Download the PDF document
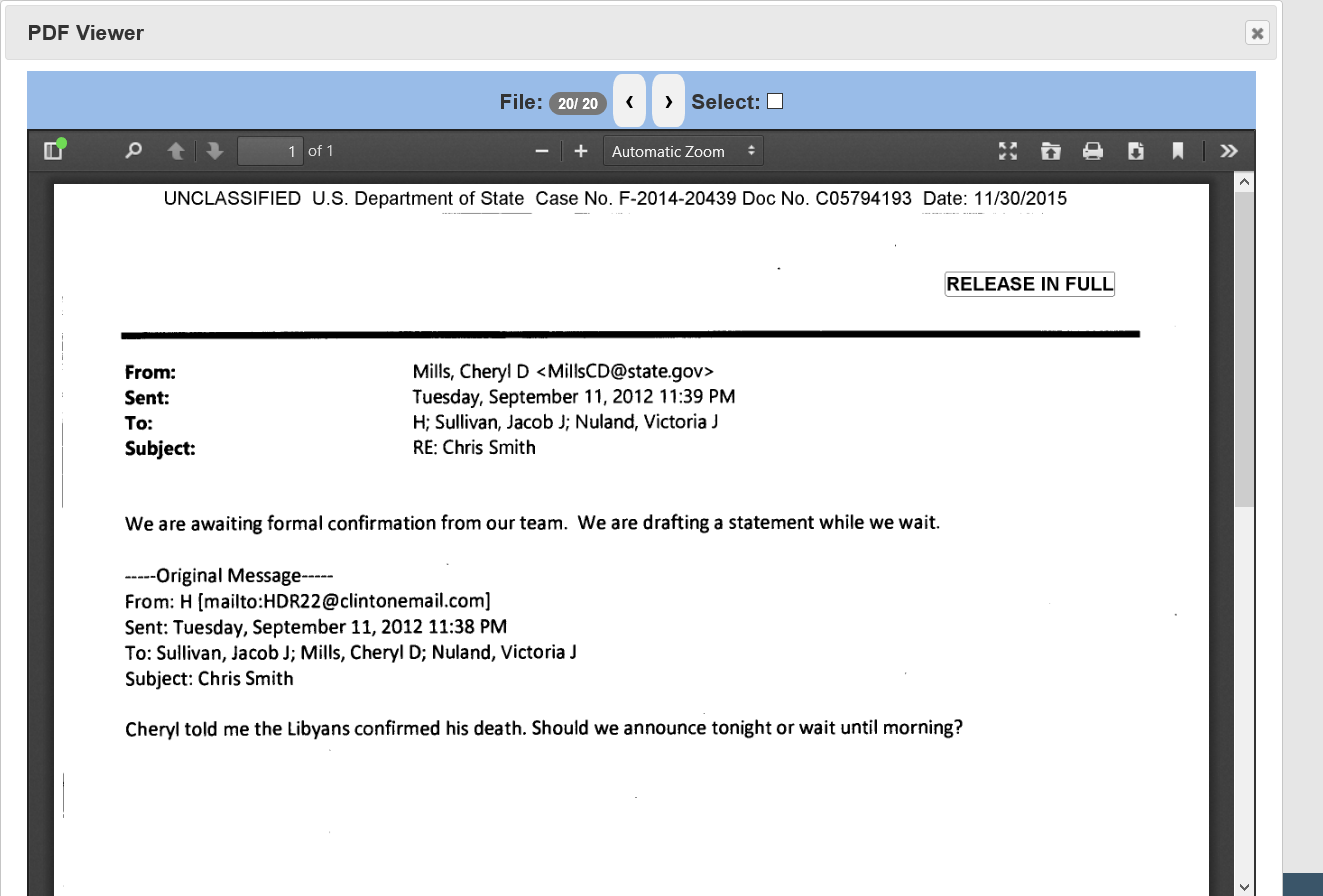 (x=1136, y=151)
